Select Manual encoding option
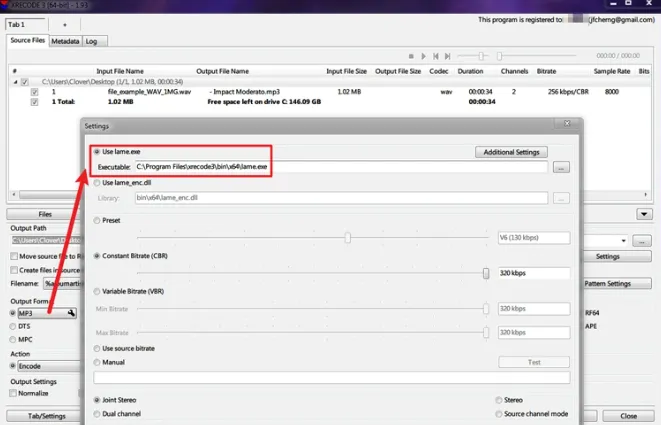 click(x=97, y=363)
